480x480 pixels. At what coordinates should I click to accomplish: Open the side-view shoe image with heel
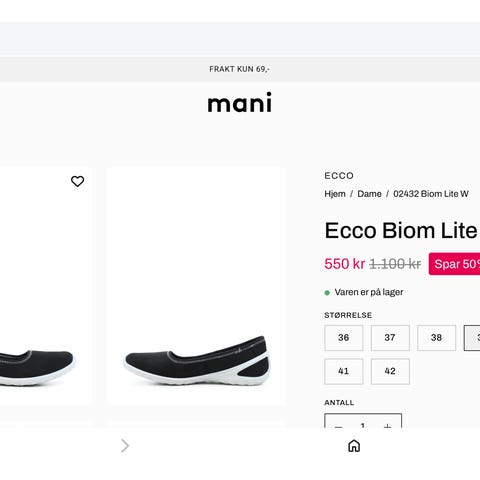coord(197,287)
